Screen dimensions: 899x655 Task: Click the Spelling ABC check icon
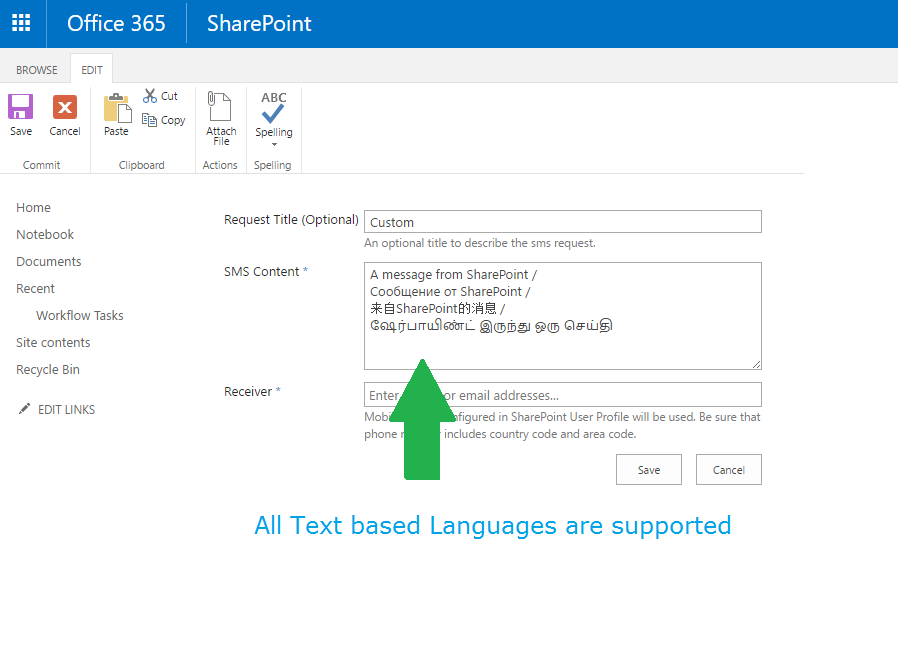pos(273,107)
